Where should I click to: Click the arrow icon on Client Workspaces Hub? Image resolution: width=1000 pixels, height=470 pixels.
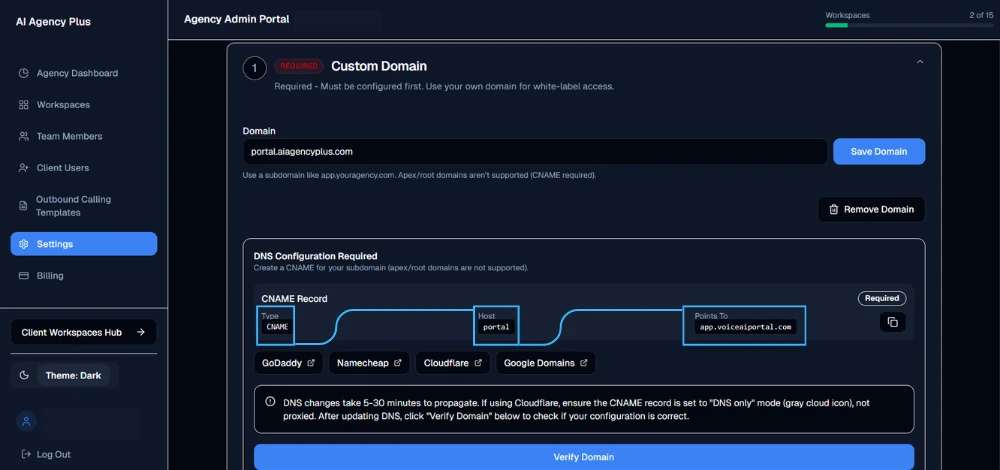[141, 332]
